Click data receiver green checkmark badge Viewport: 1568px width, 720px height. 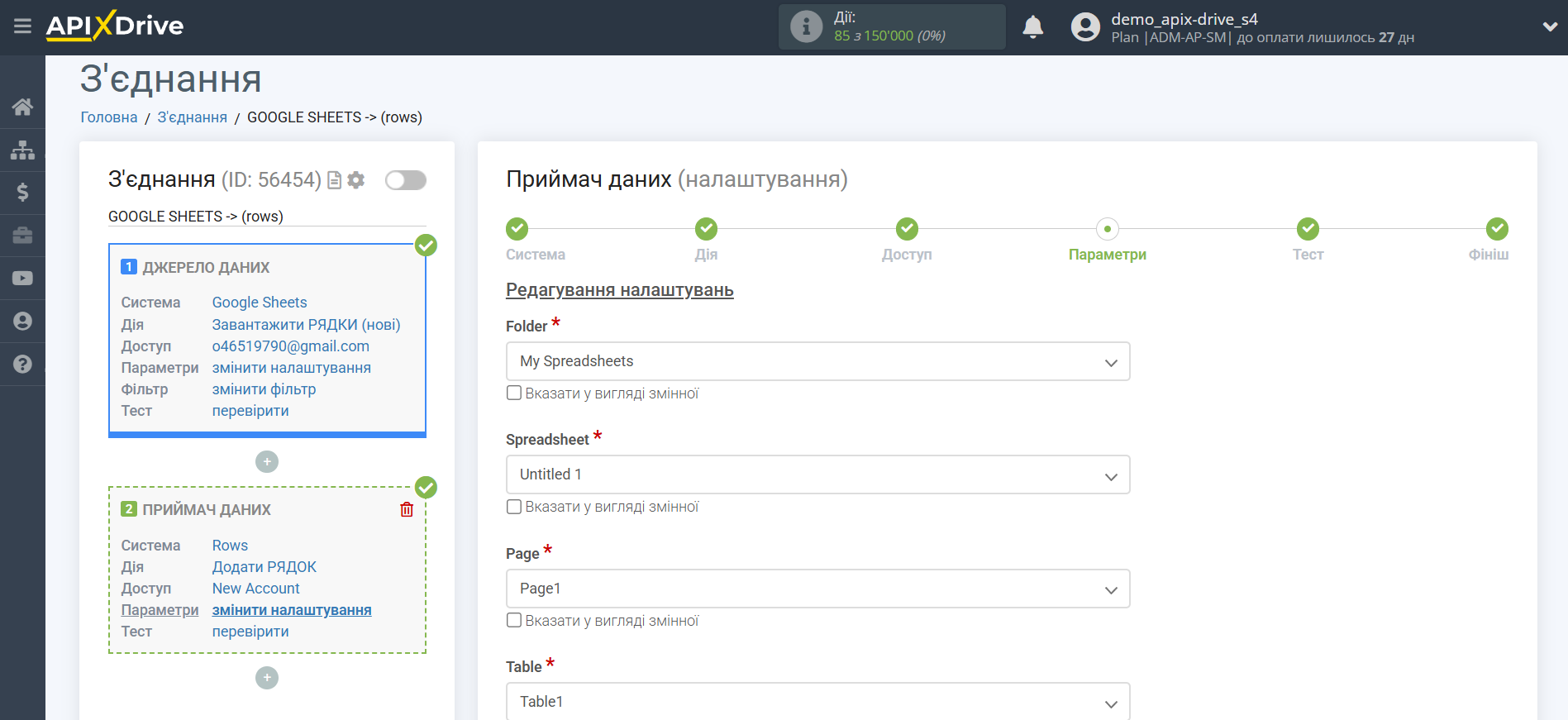[426, 488]
